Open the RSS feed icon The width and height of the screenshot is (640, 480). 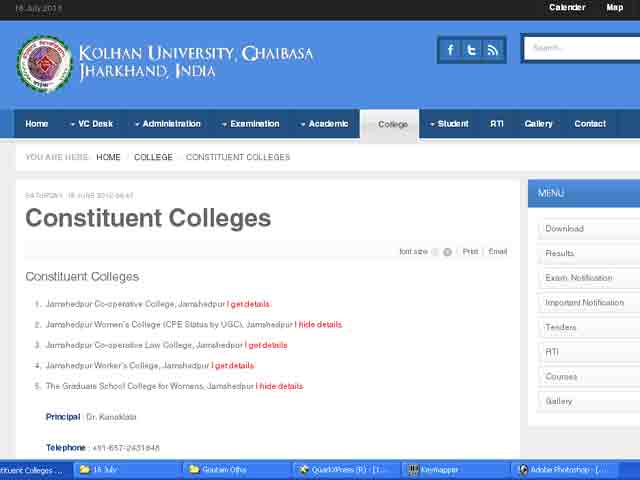(492, 50)
